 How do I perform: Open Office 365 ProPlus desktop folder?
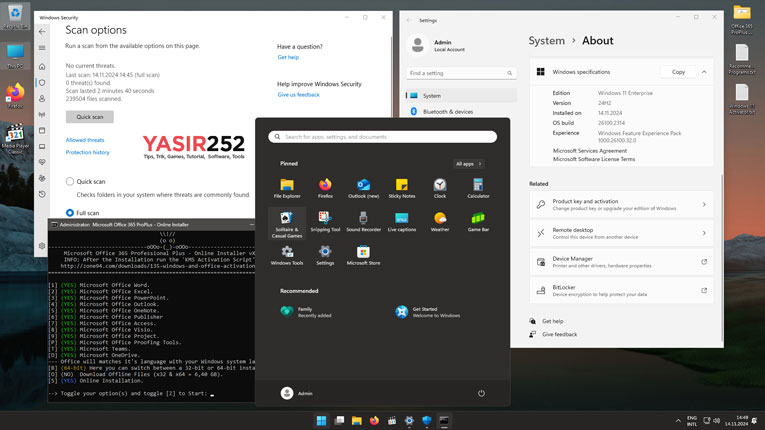pos(742,20)
